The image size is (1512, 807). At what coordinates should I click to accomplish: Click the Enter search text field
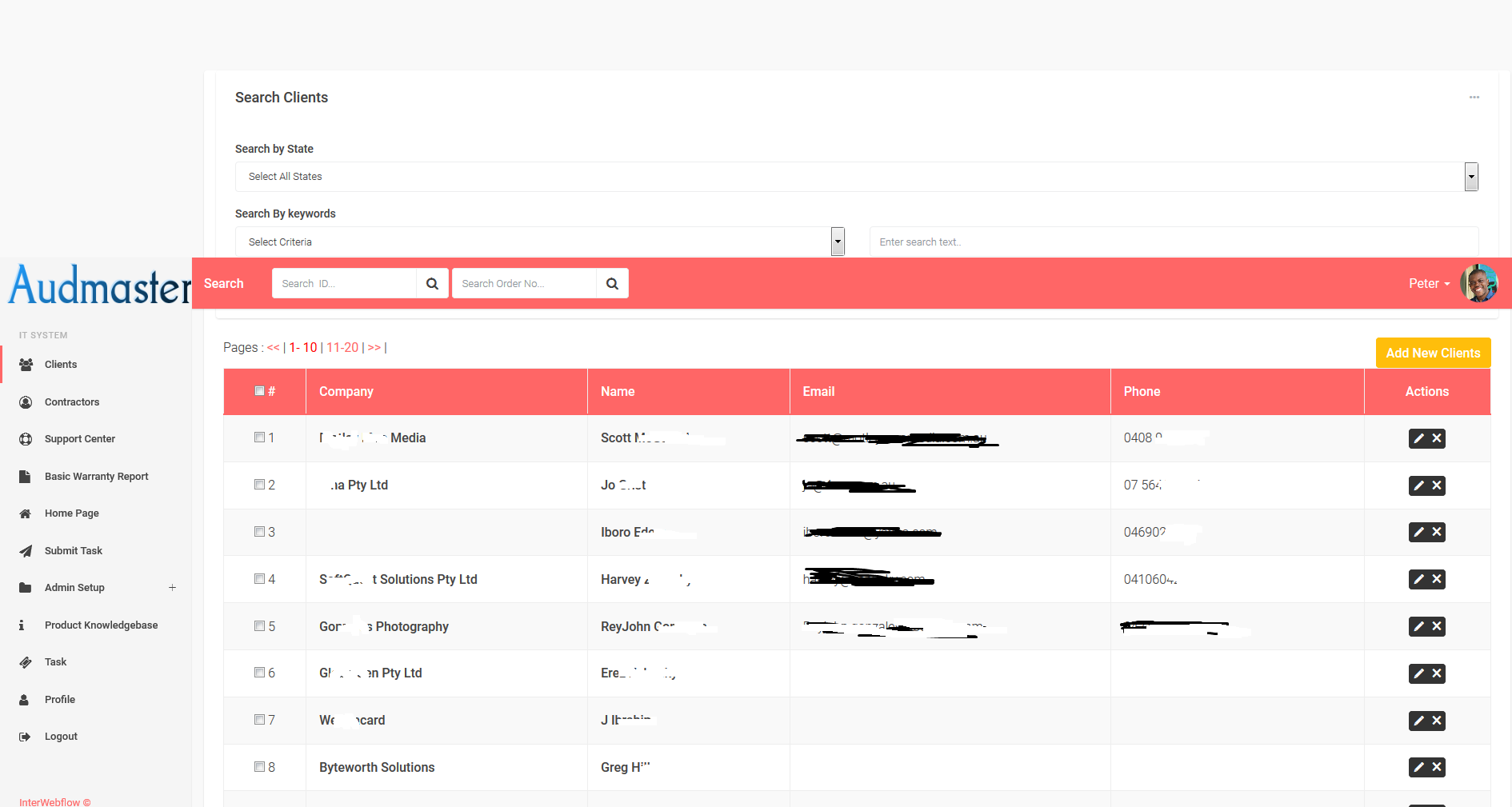pyautogui.click(x=1173, y=242)
